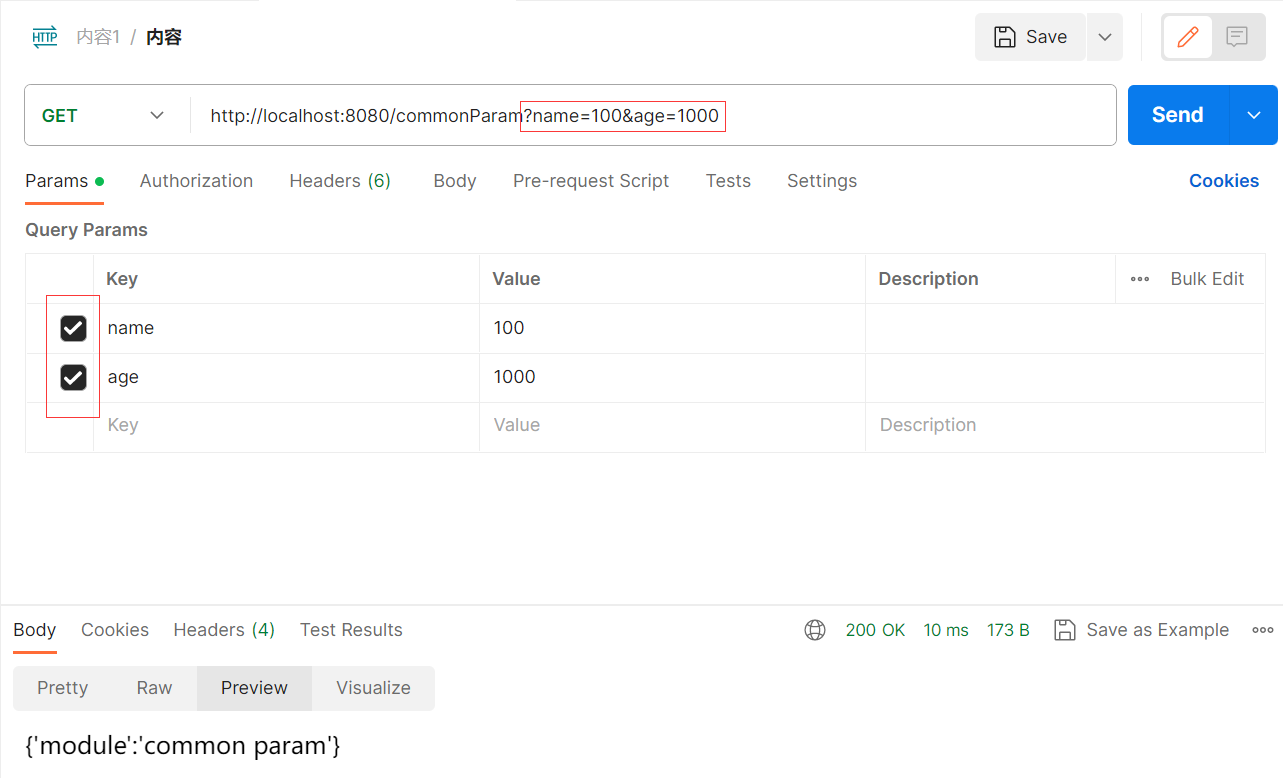Open the Test Results tab
The image size is (1283, 778).
[x=351, y=630]
